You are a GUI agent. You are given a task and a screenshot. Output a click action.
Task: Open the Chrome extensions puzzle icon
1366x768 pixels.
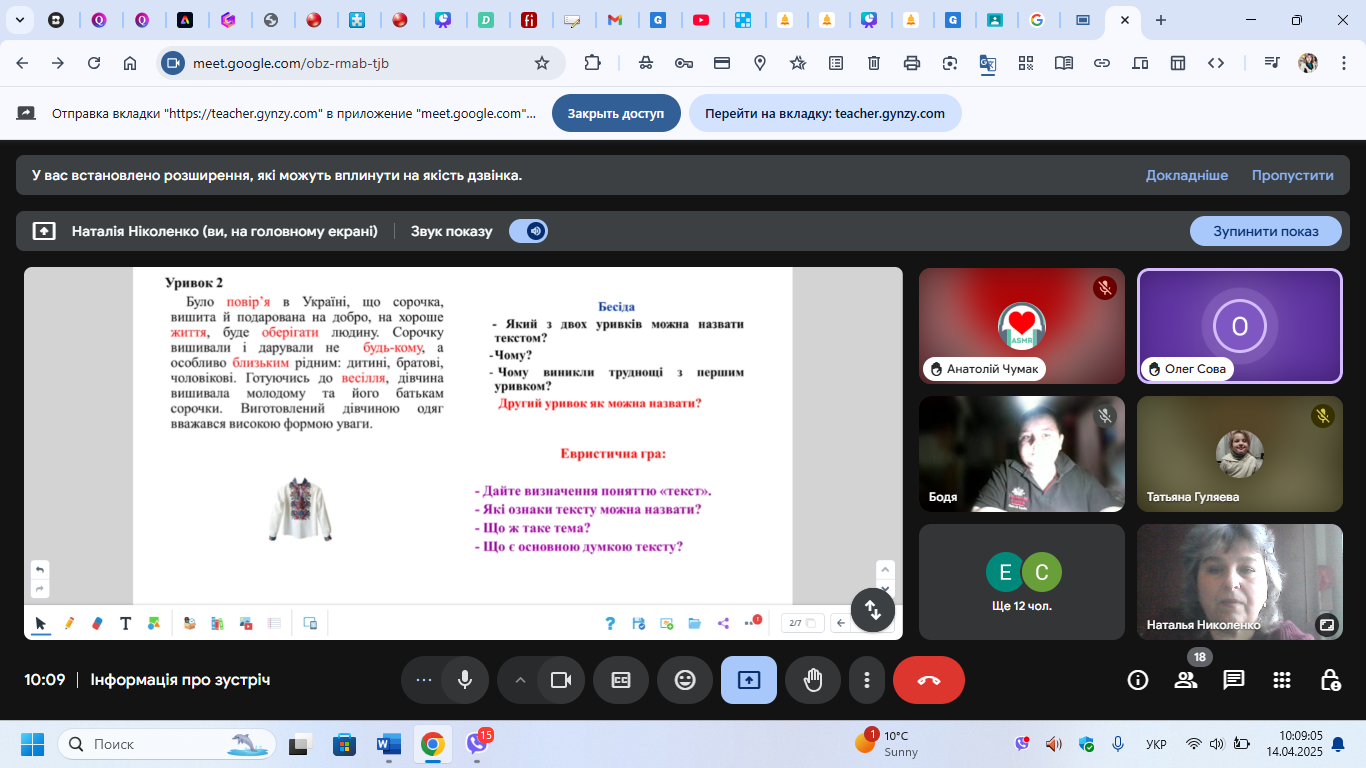pos(592,63)
